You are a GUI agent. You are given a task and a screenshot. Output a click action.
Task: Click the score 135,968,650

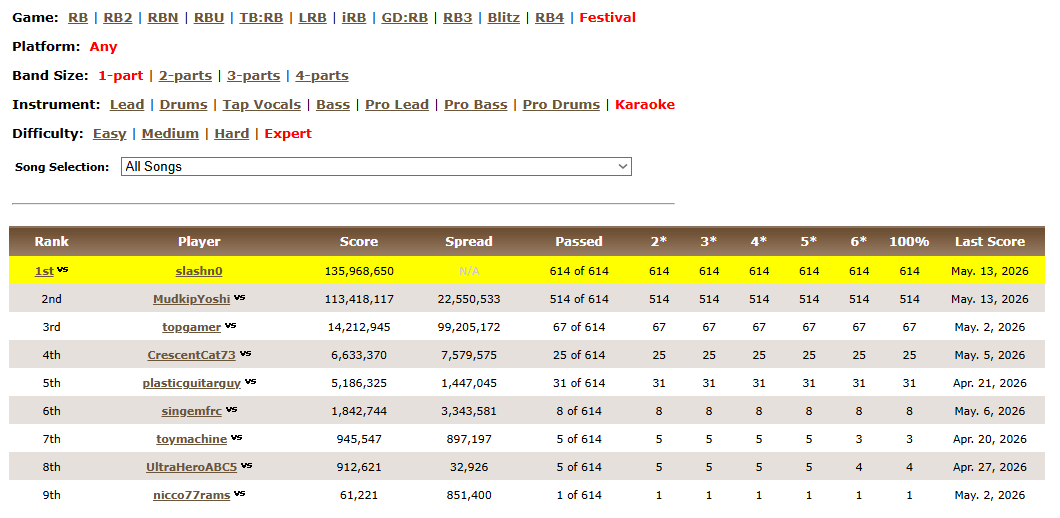(x=359, y=271)
